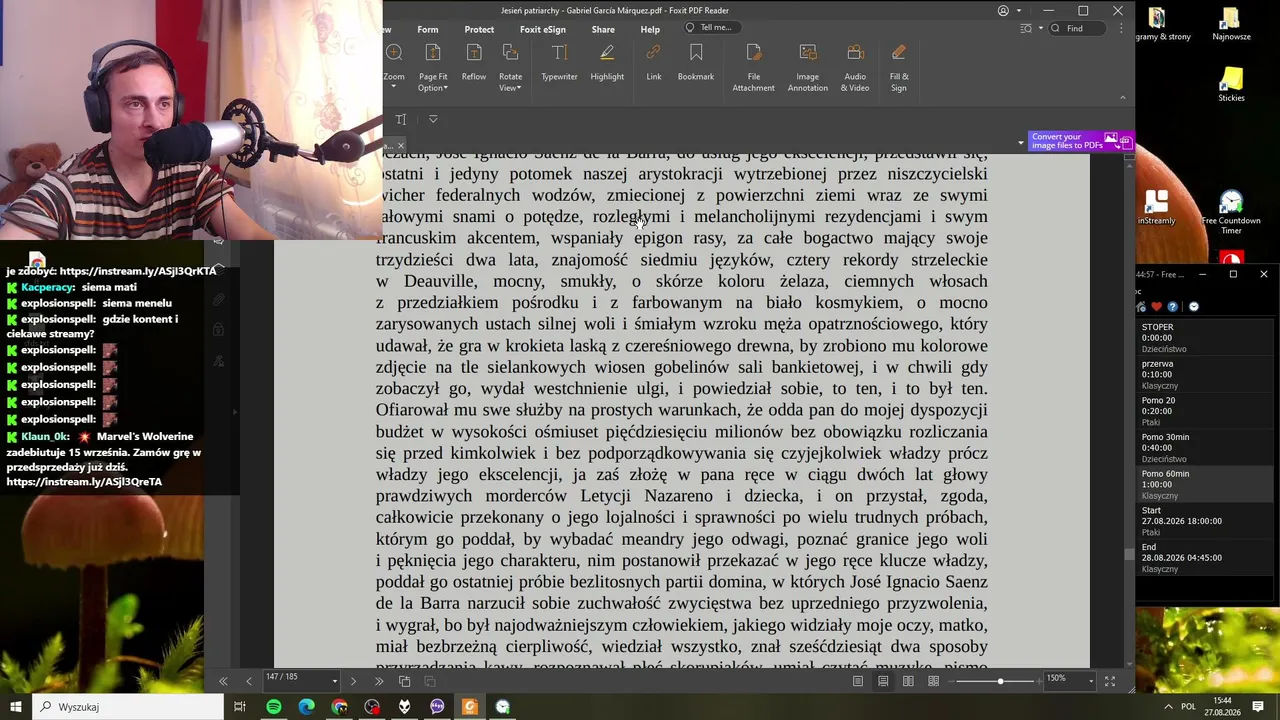Open Rotate View dropdown
Screen dimensions: 1280x720
pos(510,68)
